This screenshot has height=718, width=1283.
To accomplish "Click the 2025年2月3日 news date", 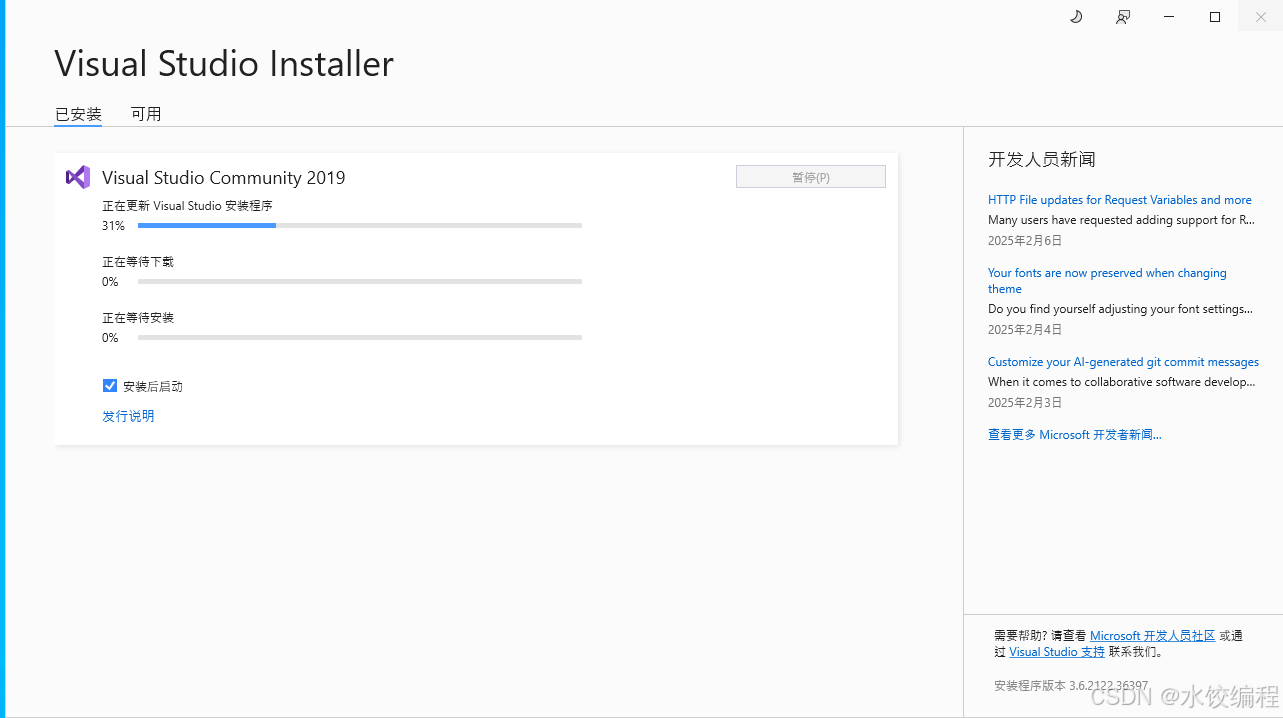I will point(1025,403).
